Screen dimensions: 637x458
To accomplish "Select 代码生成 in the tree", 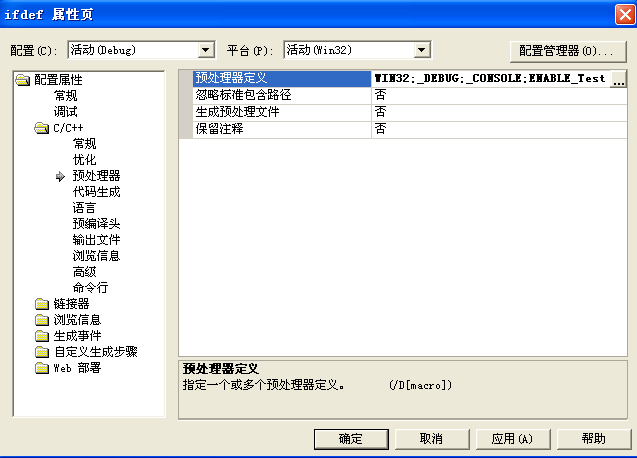I will (96, 192).
